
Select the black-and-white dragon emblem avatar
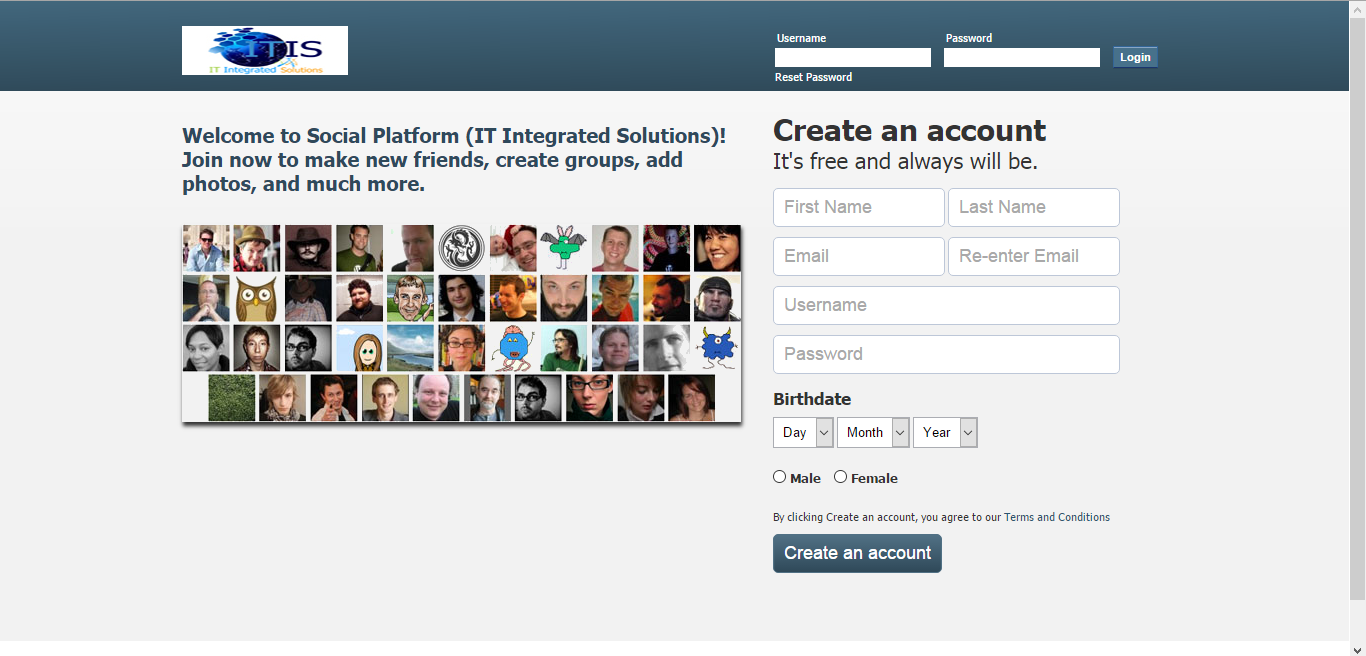[x=461, y=248]
